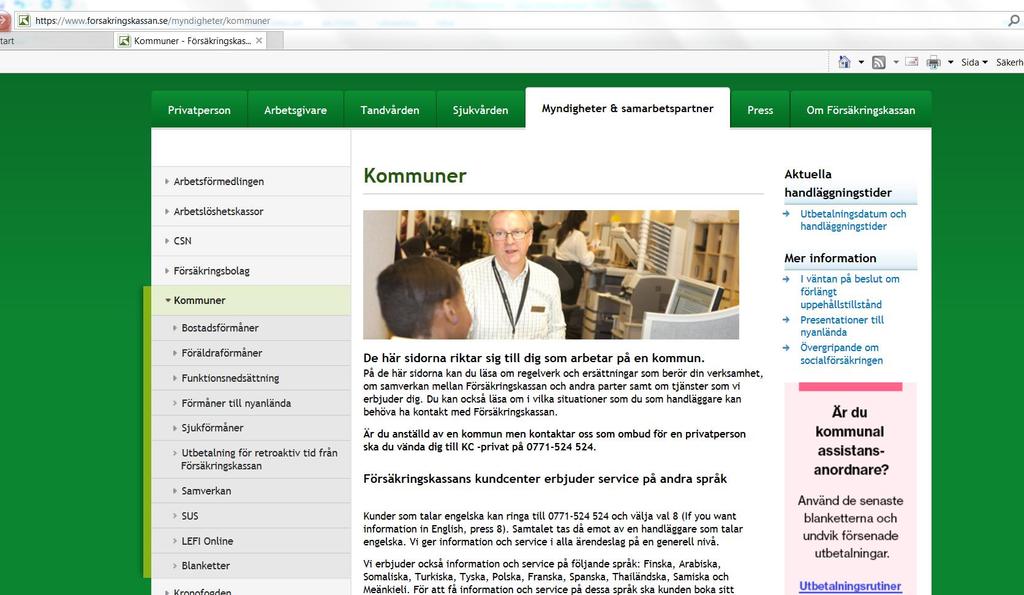This screenshot has width=1024, height=595.
Task: Open the Om Försäkringskassan tab
Action: 861,110
